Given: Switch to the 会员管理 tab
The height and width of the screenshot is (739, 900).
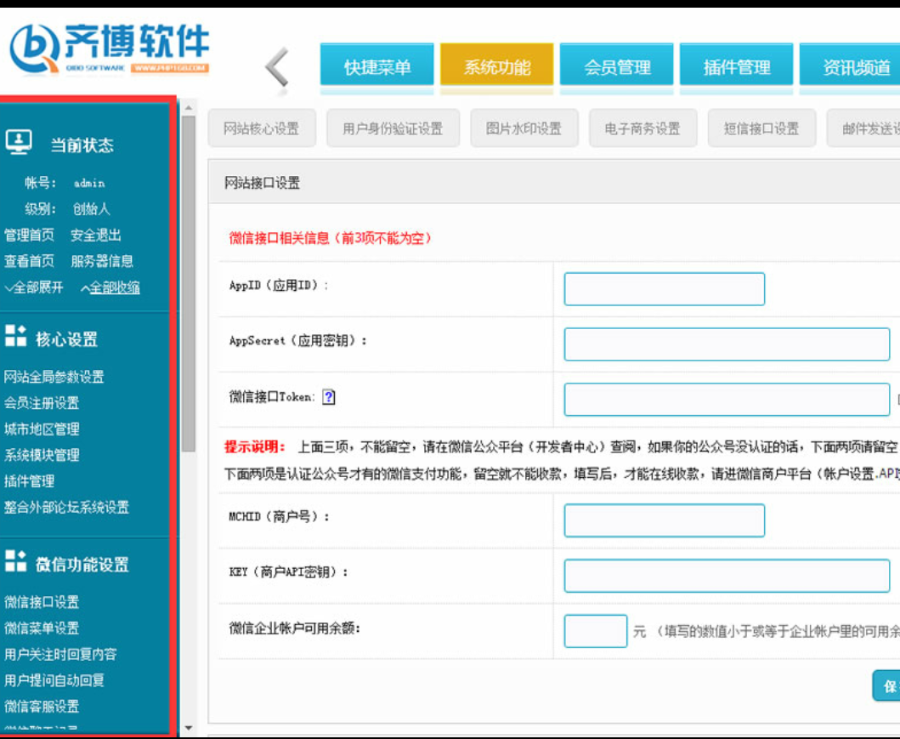Looking at the screenshot, I should (x=617, y=67).
